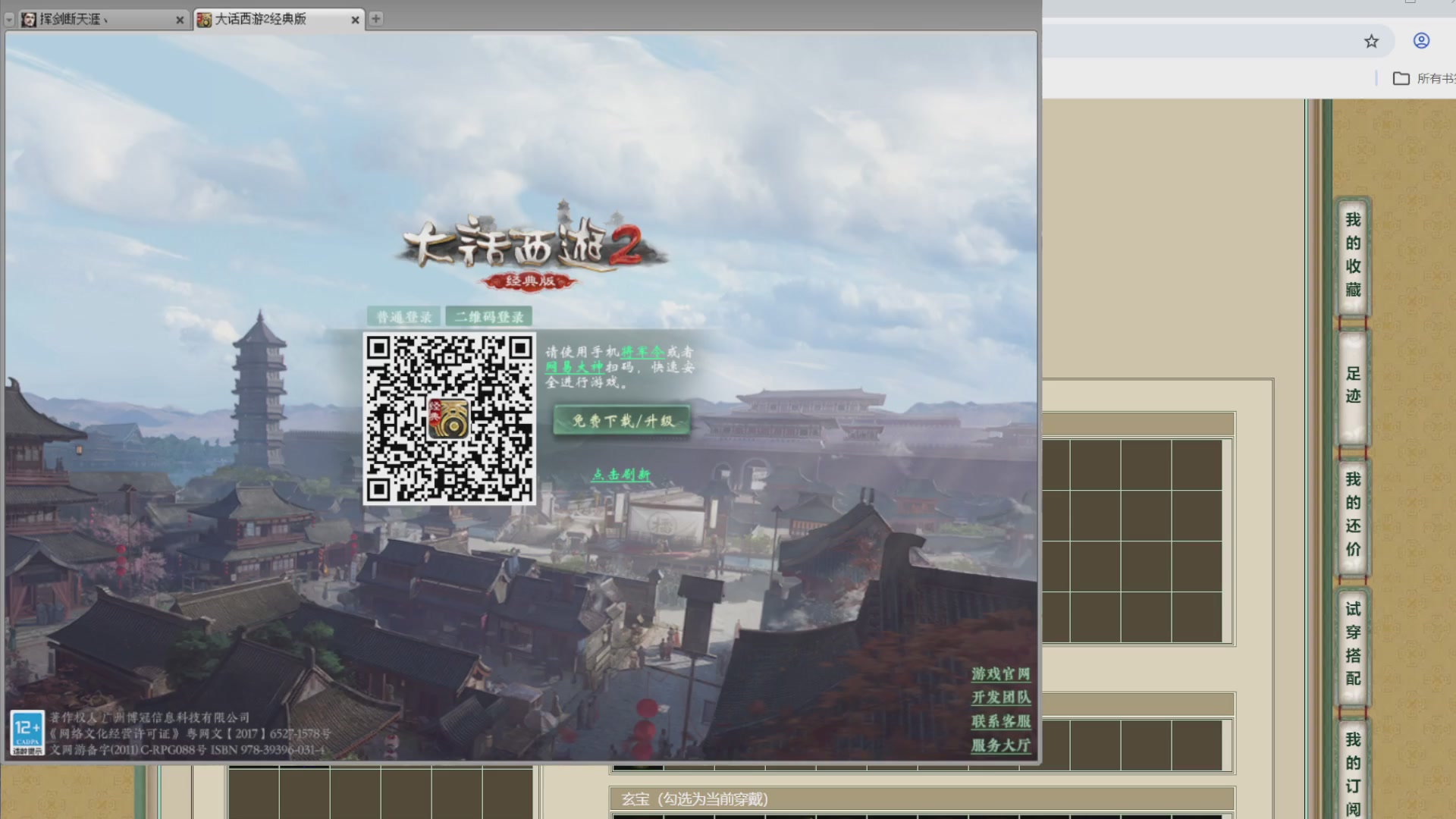Open 我的收藏 sidebar tab
The width and height of the screenshot is (1456, 819).
coord(1353,255)
